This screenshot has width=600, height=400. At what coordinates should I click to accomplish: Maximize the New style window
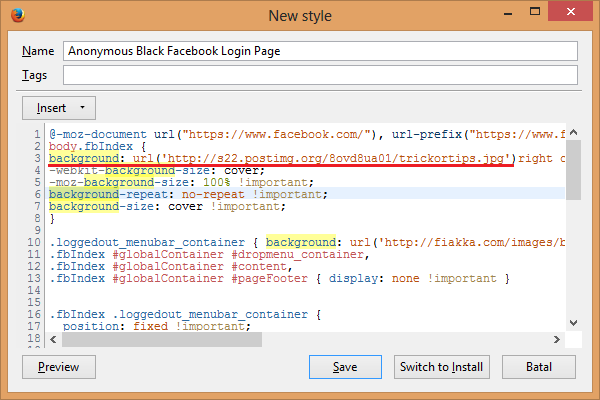tap(535, 12)
